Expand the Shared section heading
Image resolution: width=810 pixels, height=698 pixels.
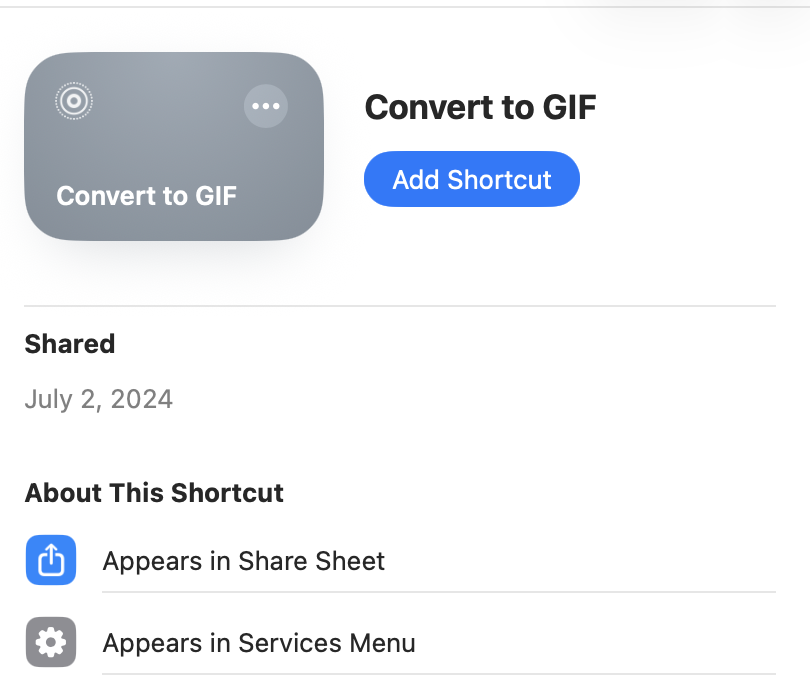point(69,343)
